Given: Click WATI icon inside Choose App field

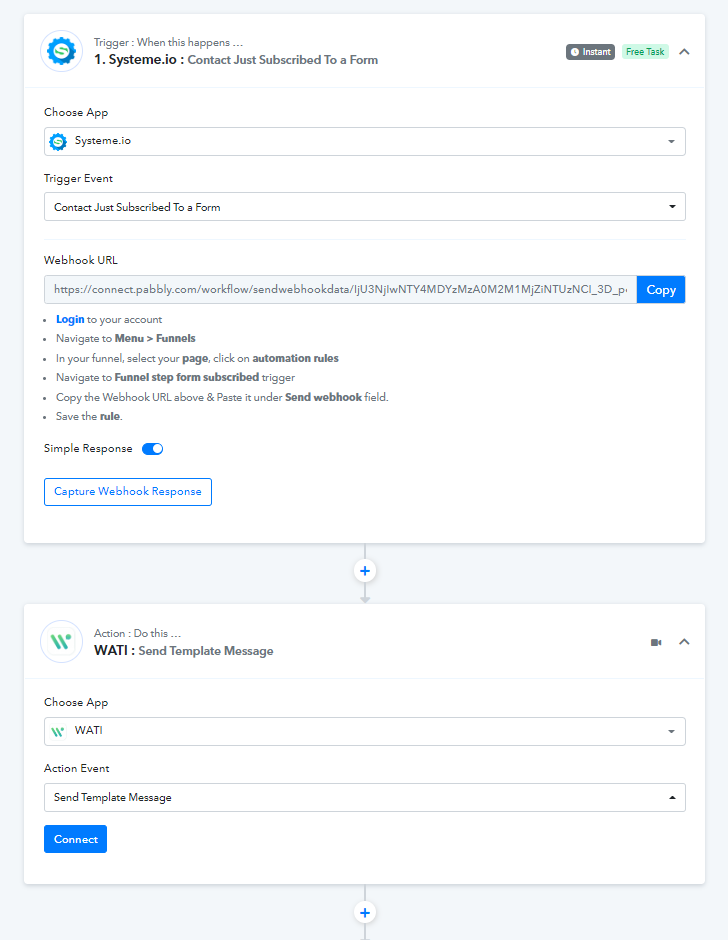Looking at the screenshot, I should click(x=58, y=731).
